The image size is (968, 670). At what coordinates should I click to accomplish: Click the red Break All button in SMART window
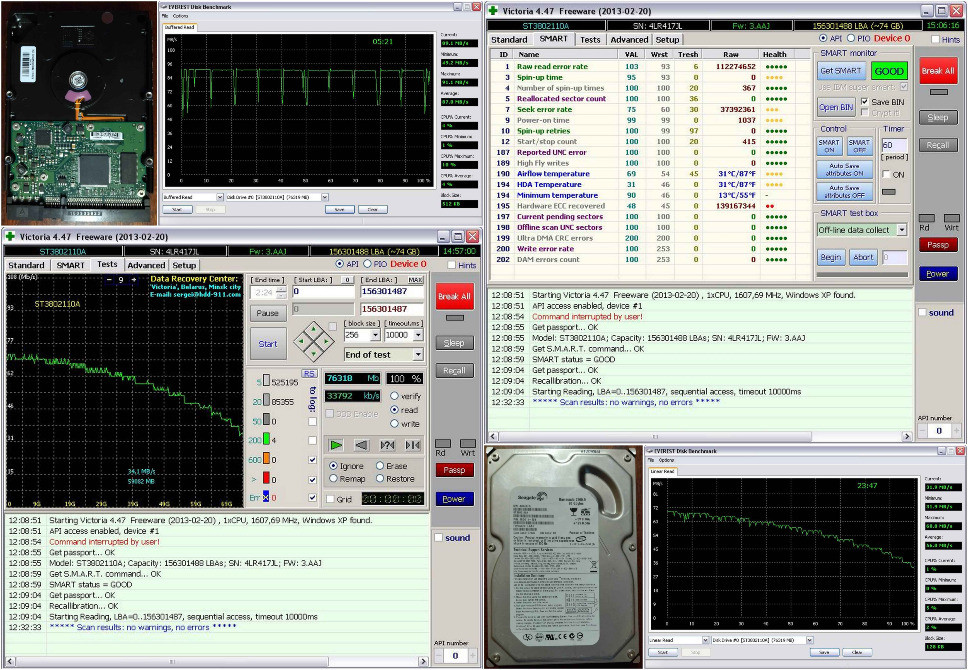(938, 71)
